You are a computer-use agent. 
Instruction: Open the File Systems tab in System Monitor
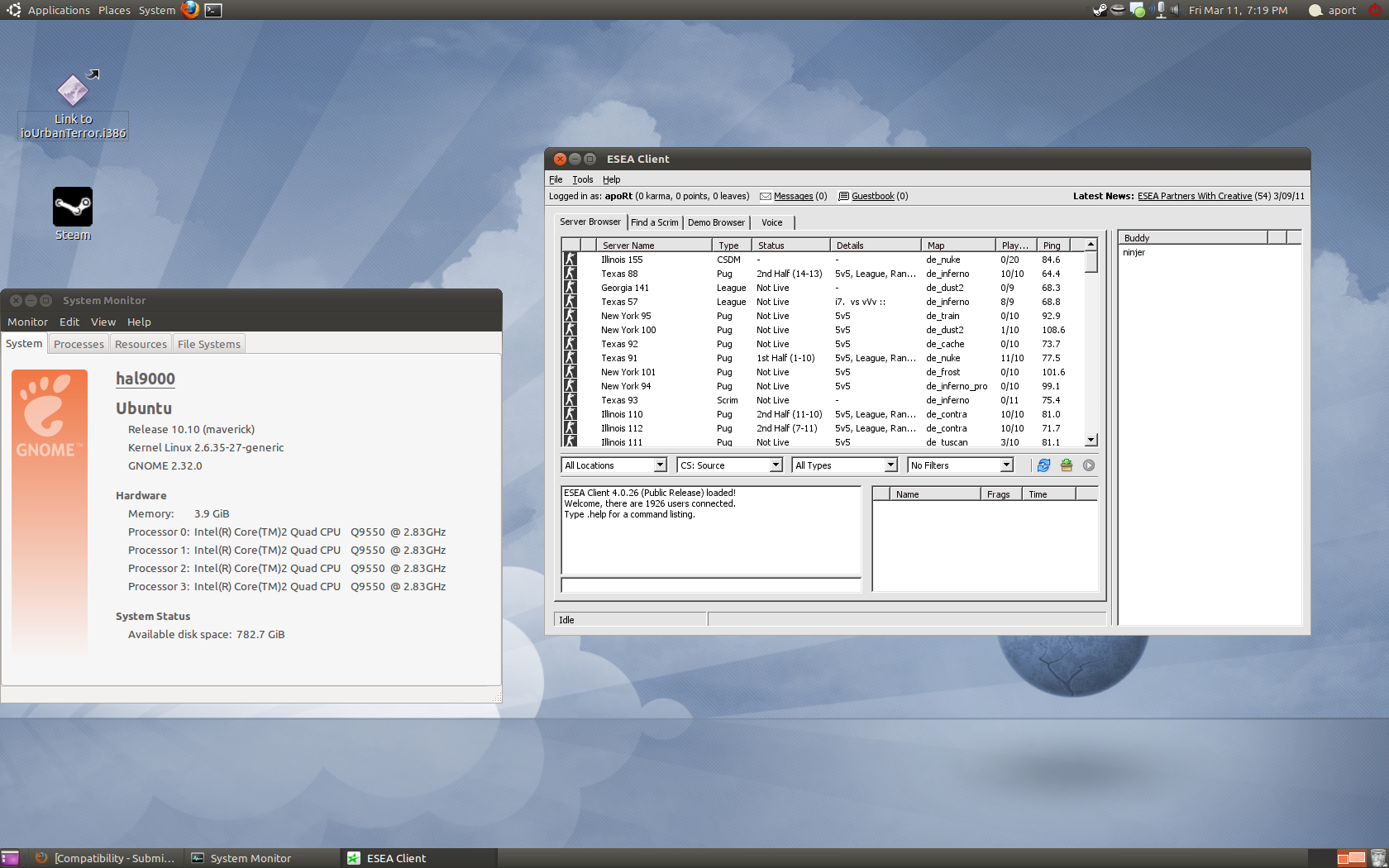209,344
